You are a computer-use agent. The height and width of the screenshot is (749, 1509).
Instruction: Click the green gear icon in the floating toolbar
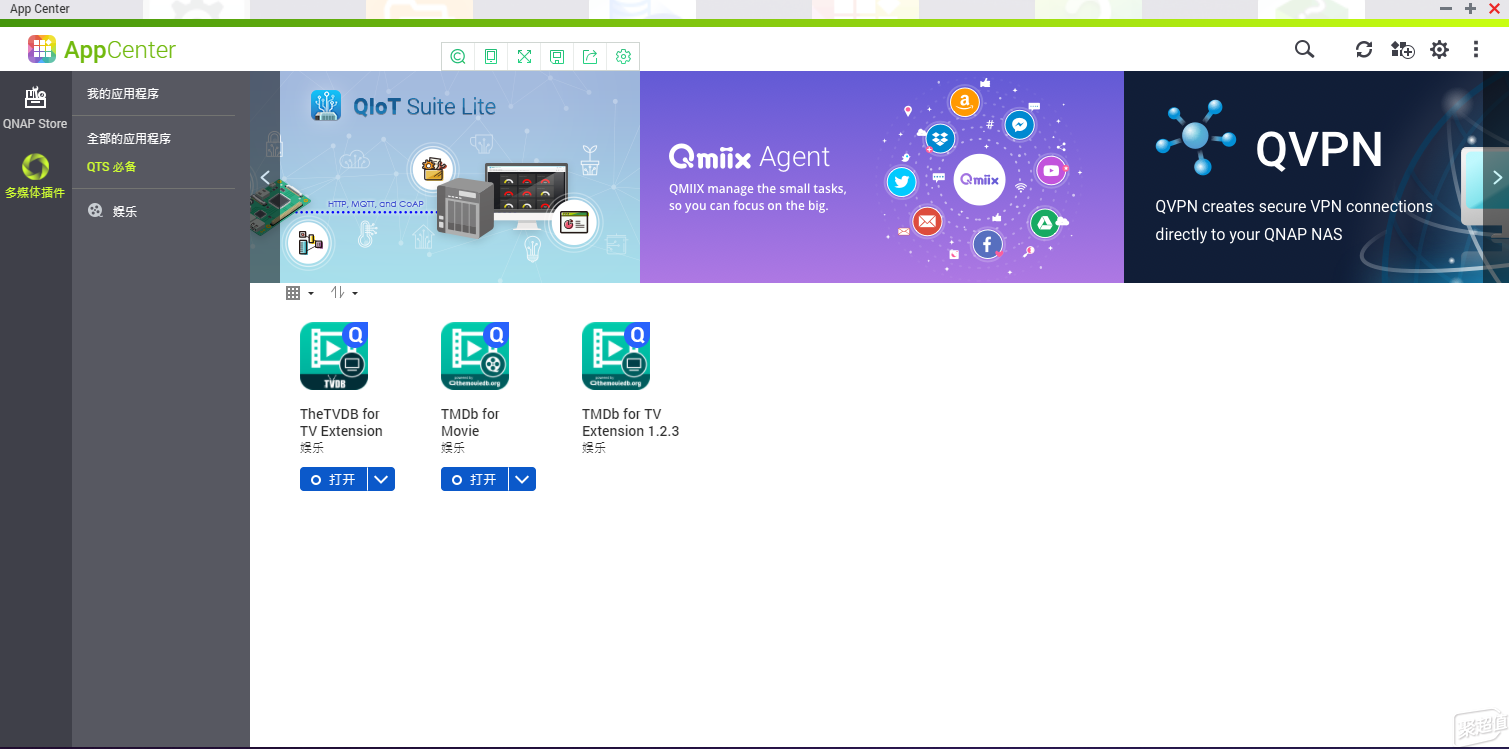tap(623, 57)
